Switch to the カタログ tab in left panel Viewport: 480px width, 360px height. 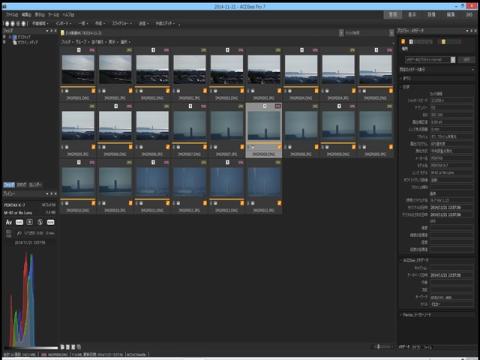(x=22, y=185)
